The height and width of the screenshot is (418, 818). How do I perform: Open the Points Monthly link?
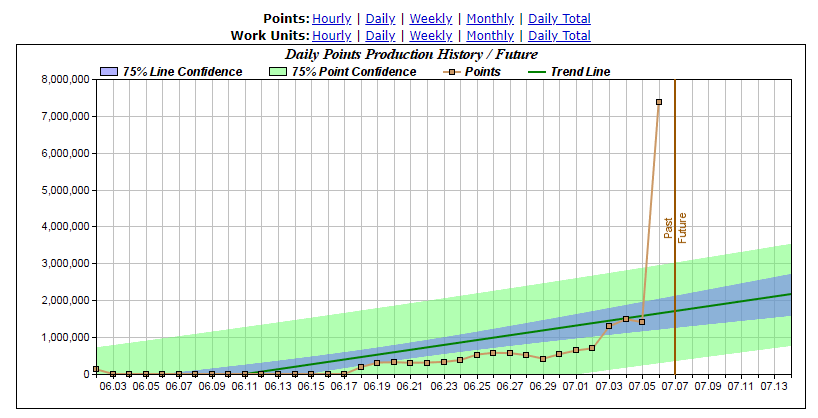(490, 19)
